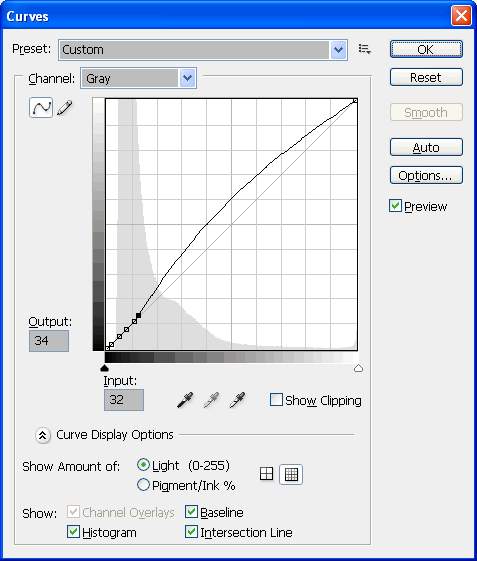Pick the gray point eyedropper

211,400
